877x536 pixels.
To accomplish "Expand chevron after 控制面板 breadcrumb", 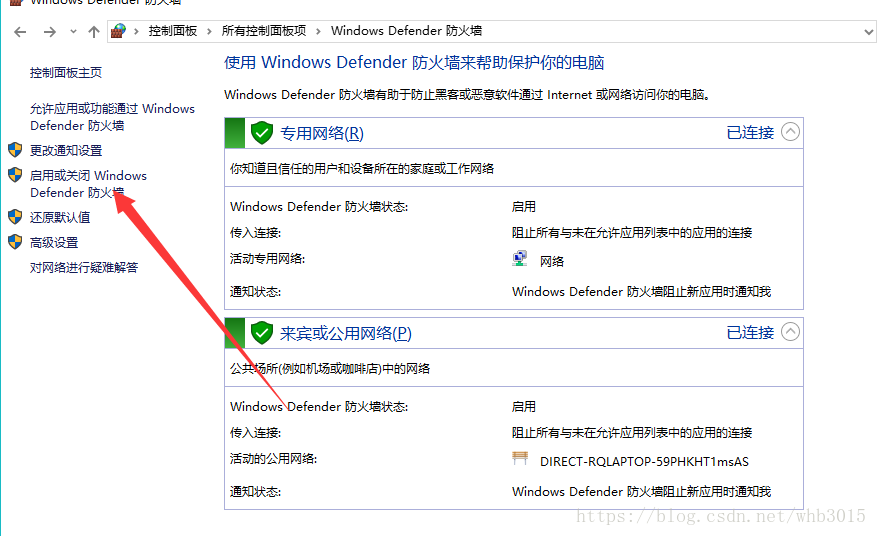I will click(209, 31).
